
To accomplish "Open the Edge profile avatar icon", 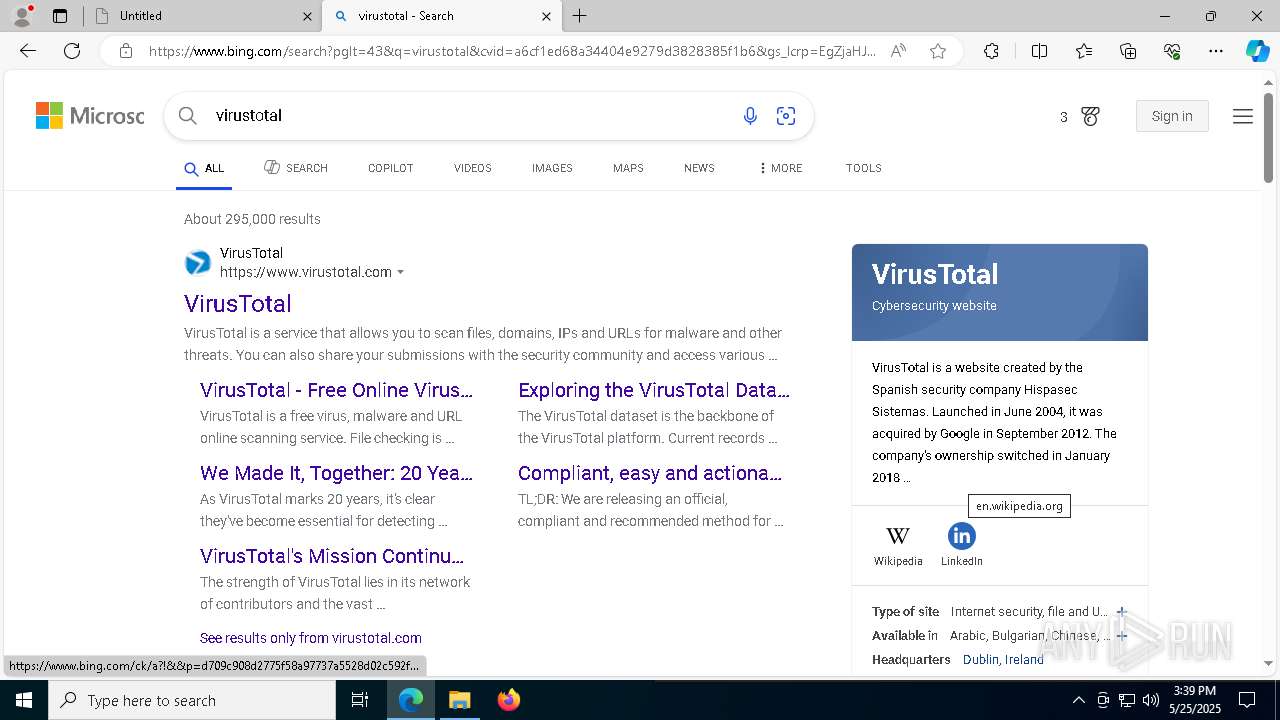I will click(21, 16).
